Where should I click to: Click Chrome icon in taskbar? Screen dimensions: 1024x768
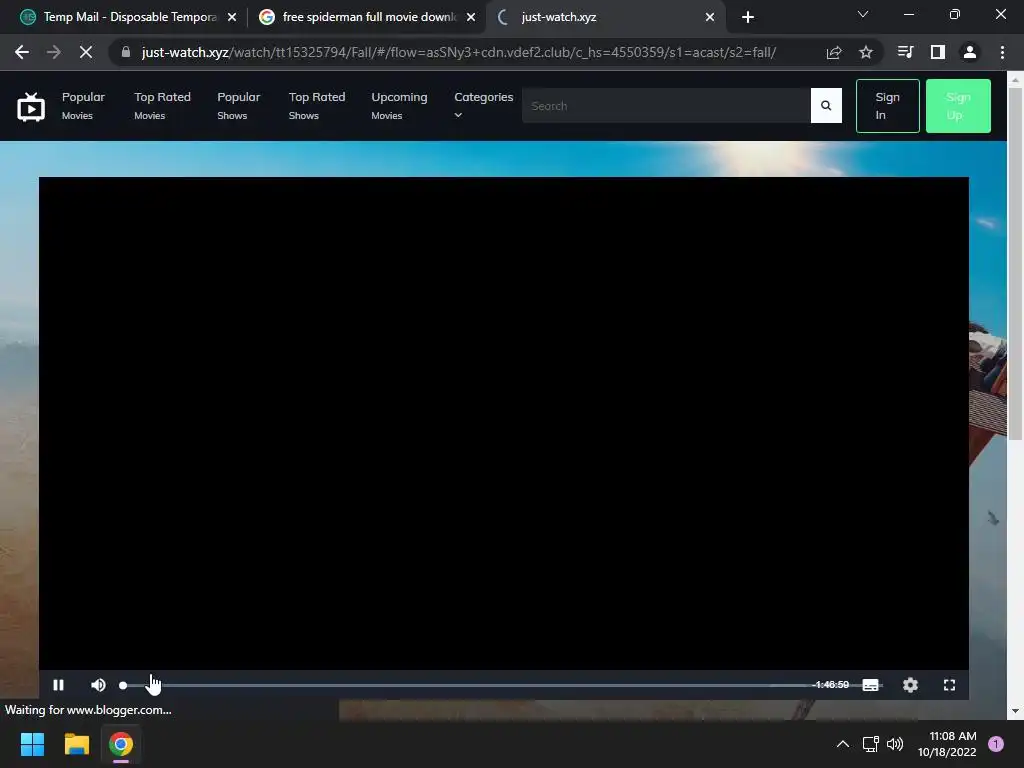[x=121, y=744]
